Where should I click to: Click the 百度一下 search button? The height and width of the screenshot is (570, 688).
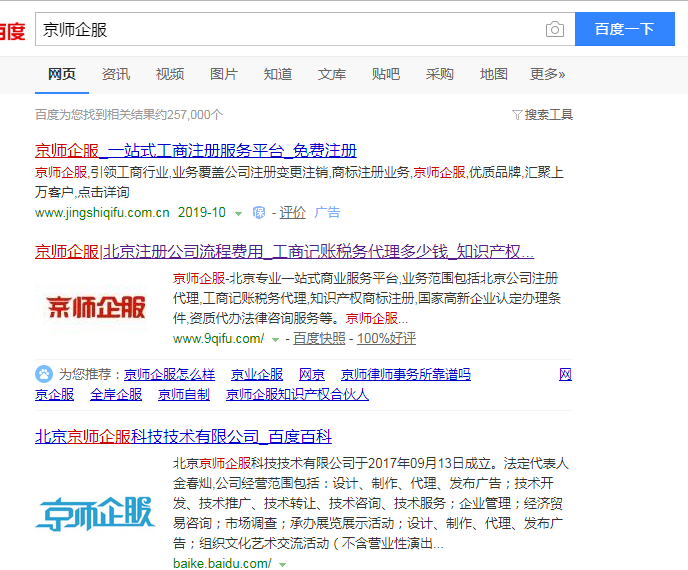click(625, 29)
